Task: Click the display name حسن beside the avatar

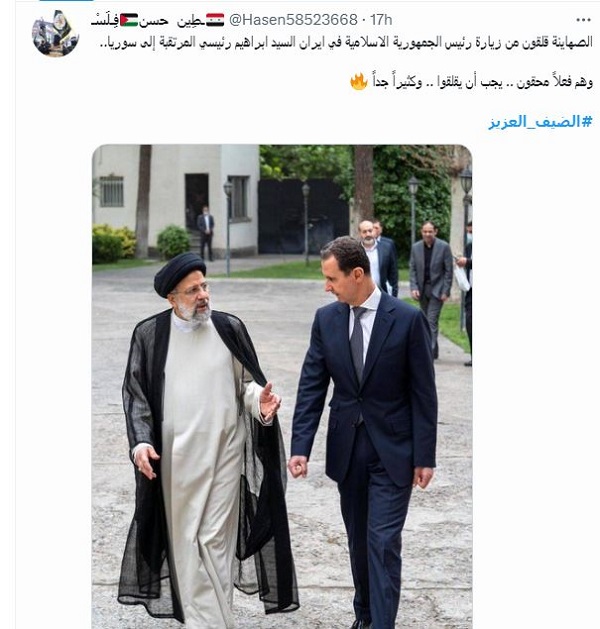Action: click(x=154, y=20)
